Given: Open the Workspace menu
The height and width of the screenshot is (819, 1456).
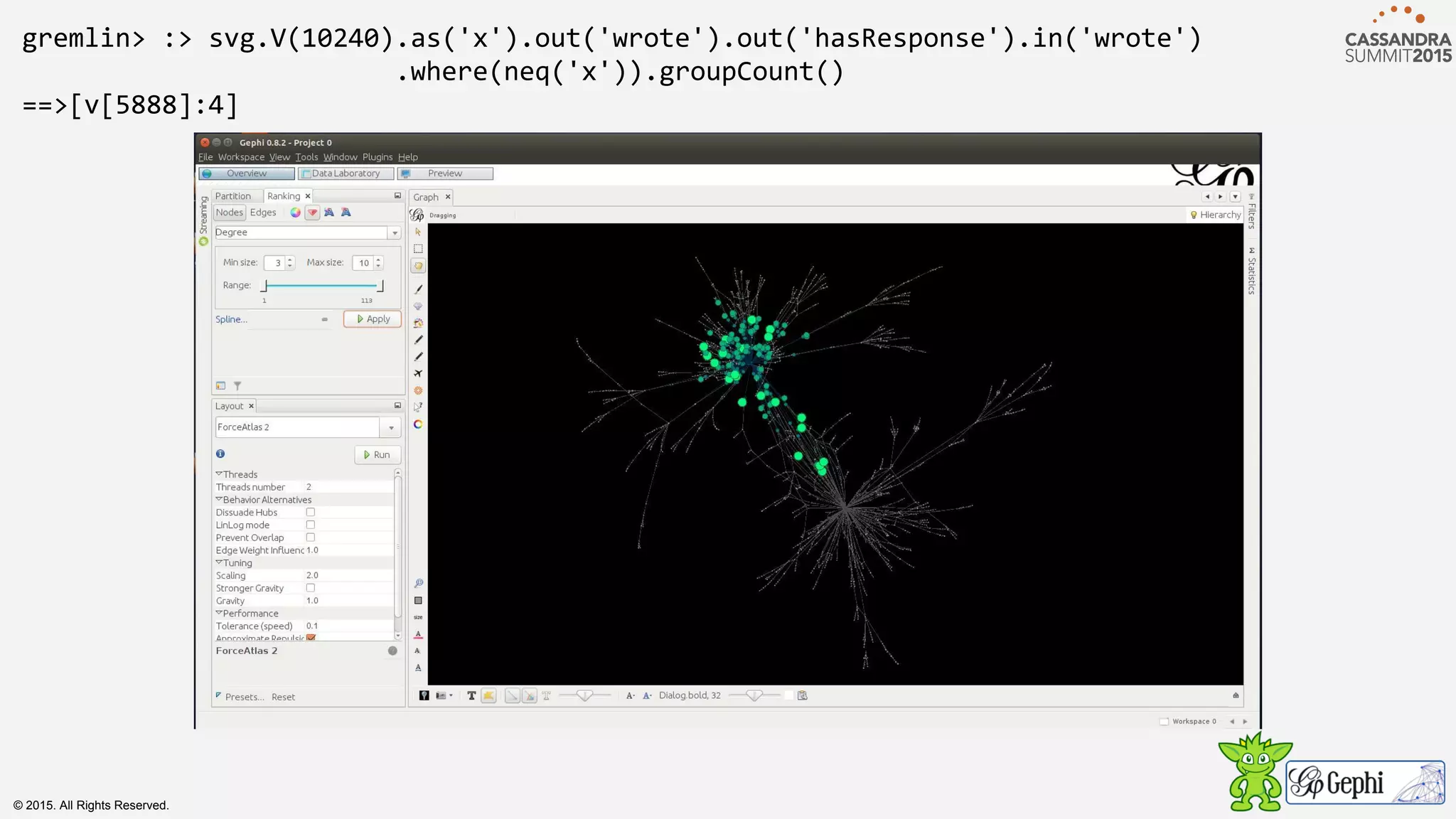Looking at the screenshot, I should click(241, 157).
